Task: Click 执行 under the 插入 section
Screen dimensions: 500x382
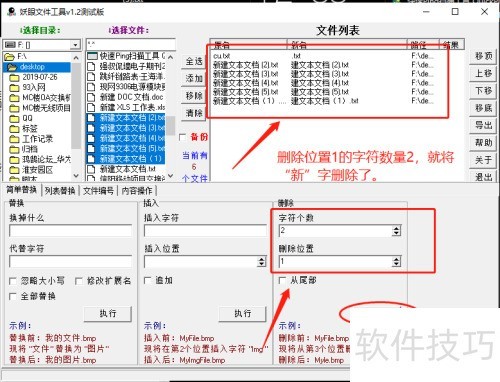Action: [x=242, y=313]
